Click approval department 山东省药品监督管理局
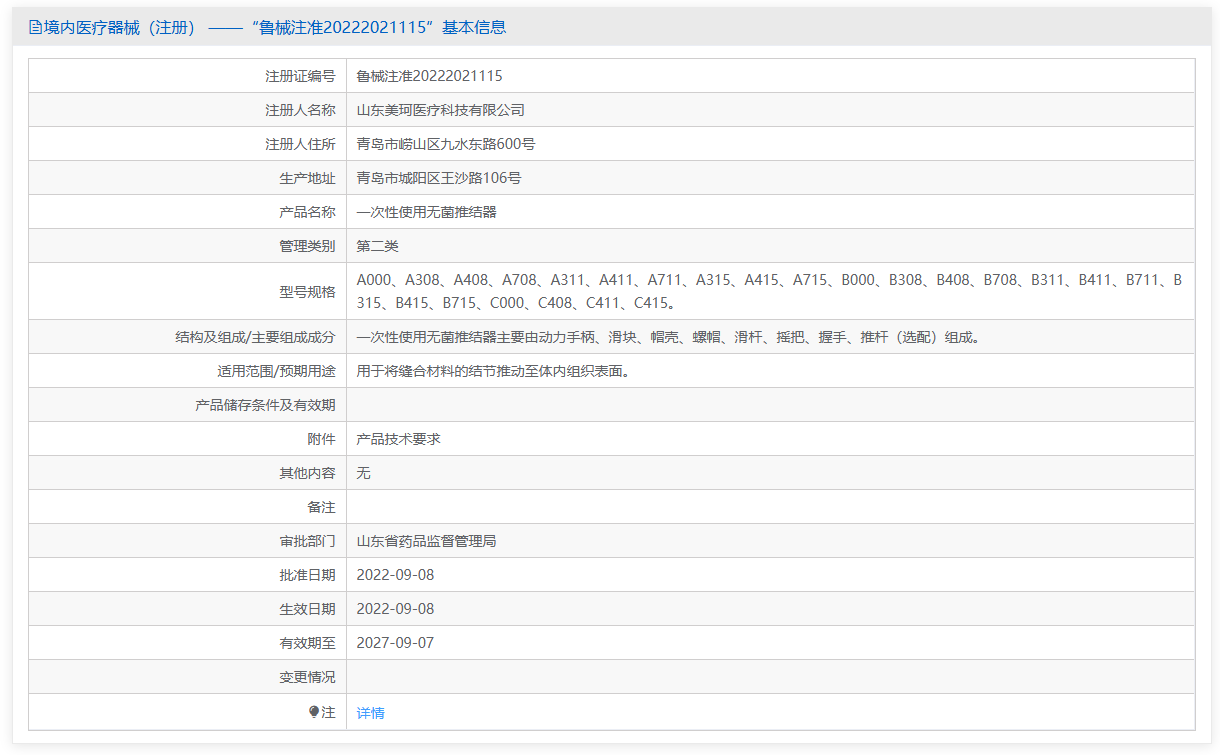The height and width of the screenshot is (755, 1220). click(x=426, y=541)
